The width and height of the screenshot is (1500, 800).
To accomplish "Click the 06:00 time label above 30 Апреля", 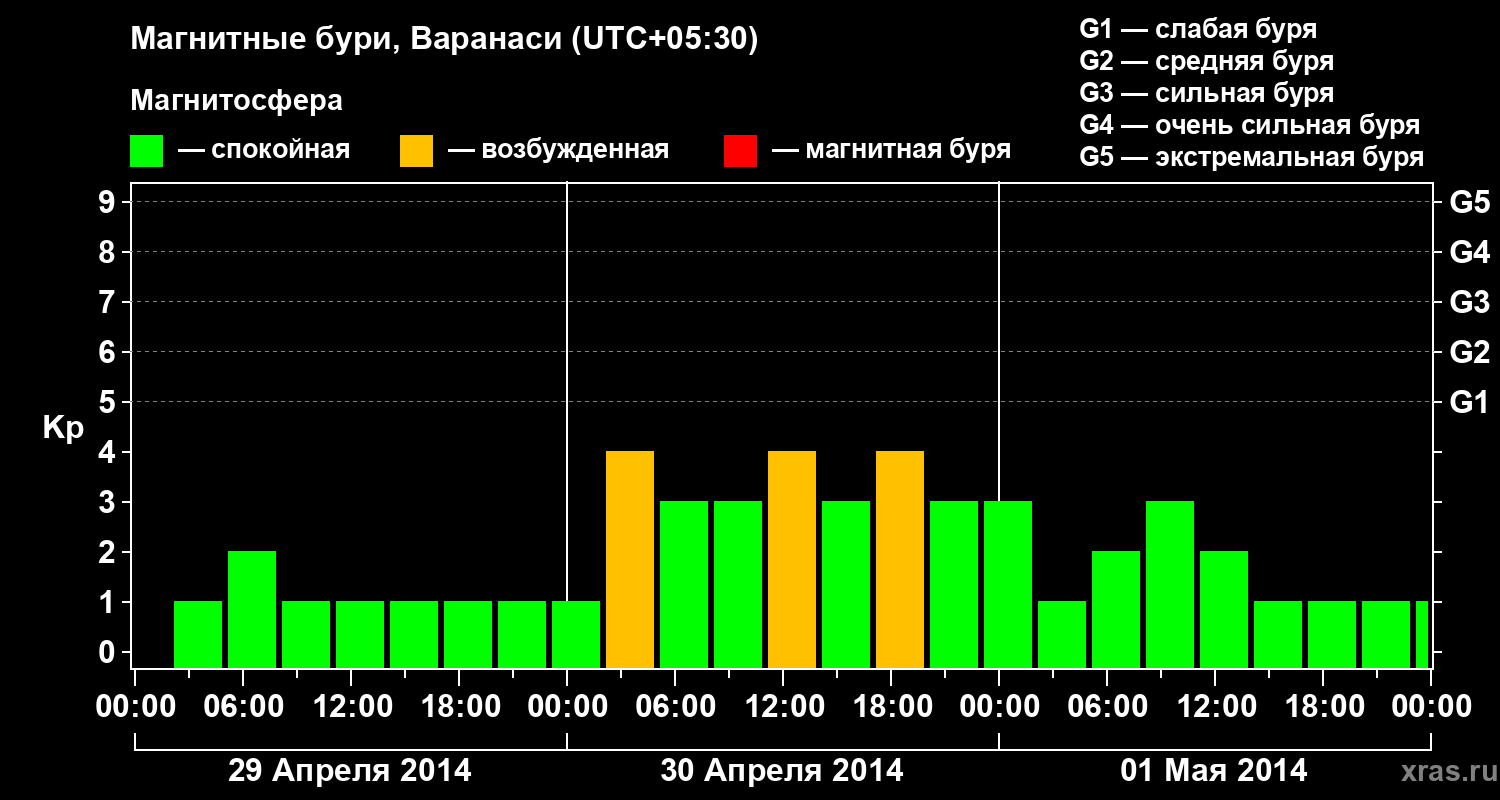I will 675,707.
